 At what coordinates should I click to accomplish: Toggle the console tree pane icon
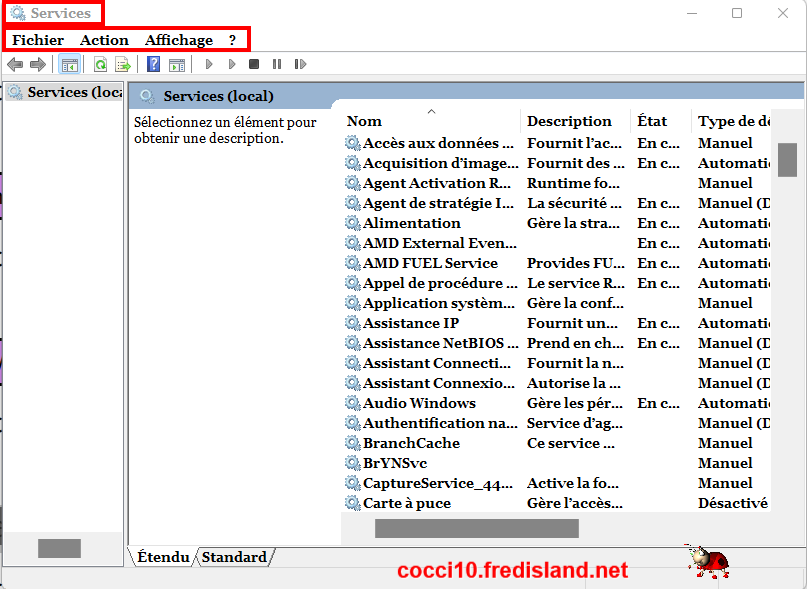click(69, 64)
